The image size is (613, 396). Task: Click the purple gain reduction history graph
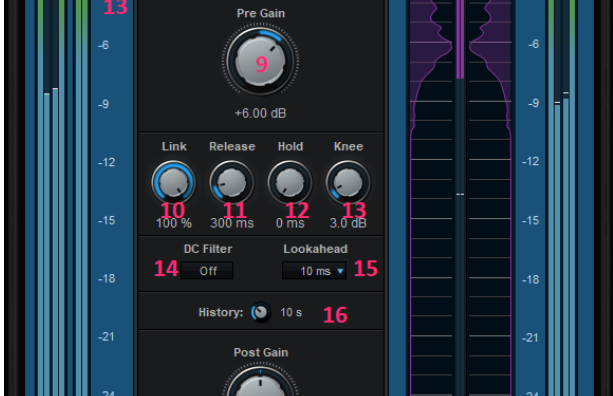point(461,198)
